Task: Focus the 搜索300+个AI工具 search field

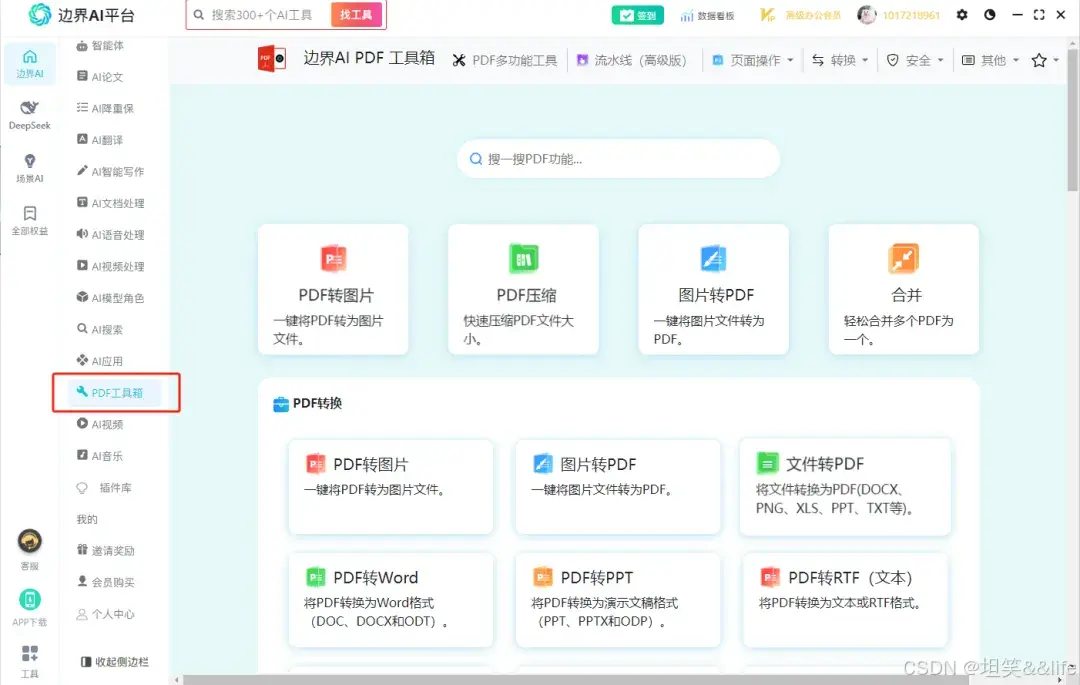Action: click(x=262, y=14)
